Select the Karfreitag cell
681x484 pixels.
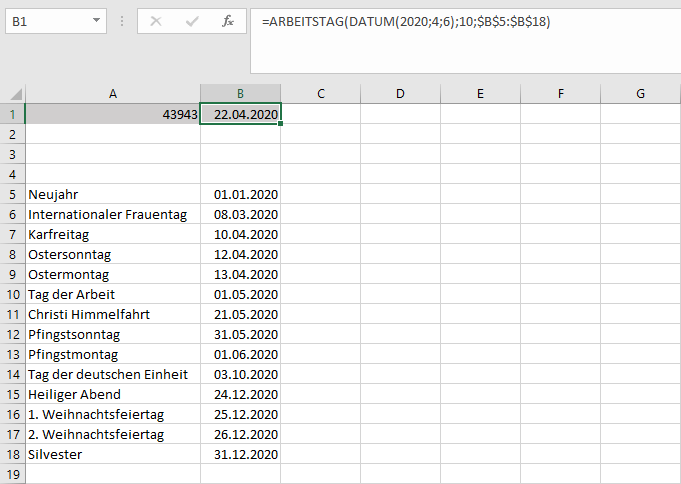tap(113, 234)
